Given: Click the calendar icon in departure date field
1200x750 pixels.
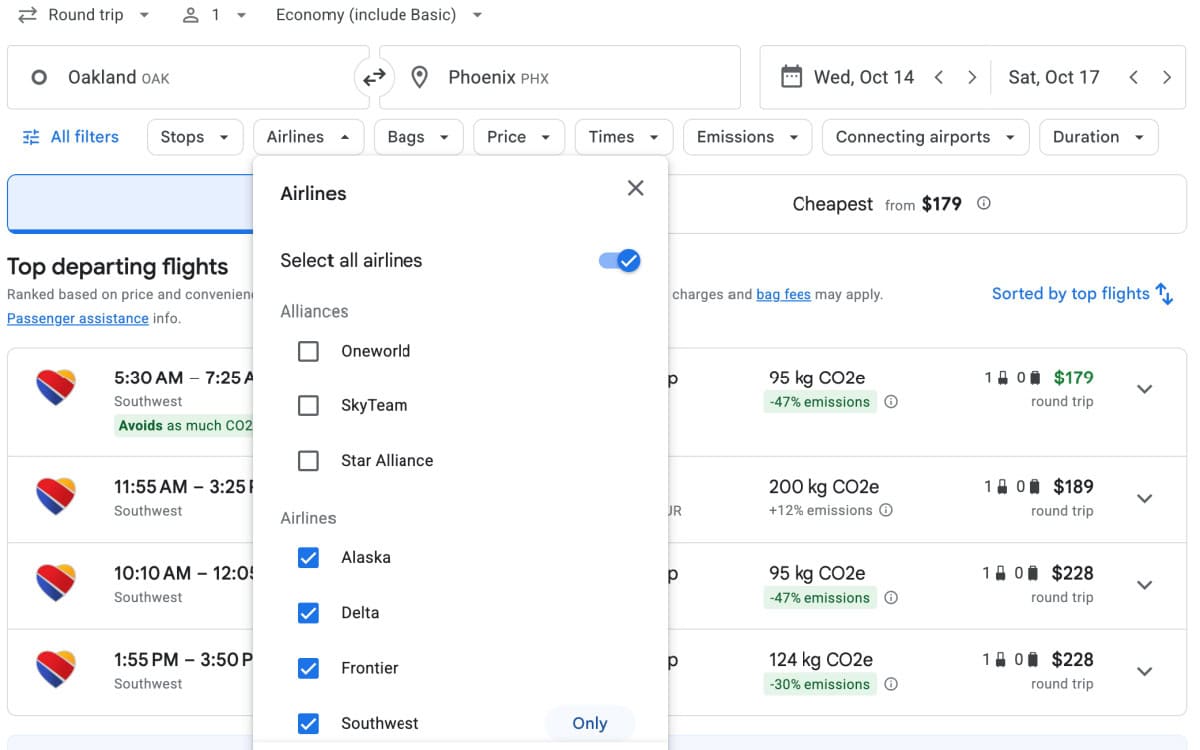Looking at the screenshot, I should [x=791, y=77].
